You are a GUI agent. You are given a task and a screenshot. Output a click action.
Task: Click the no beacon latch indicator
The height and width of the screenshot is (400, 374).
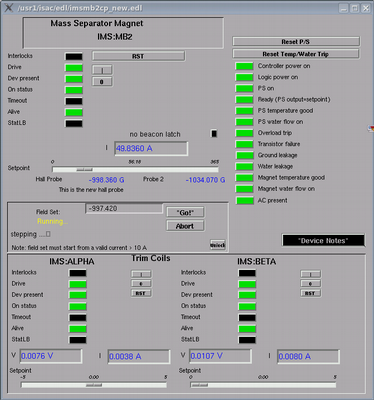pos(214,134)
